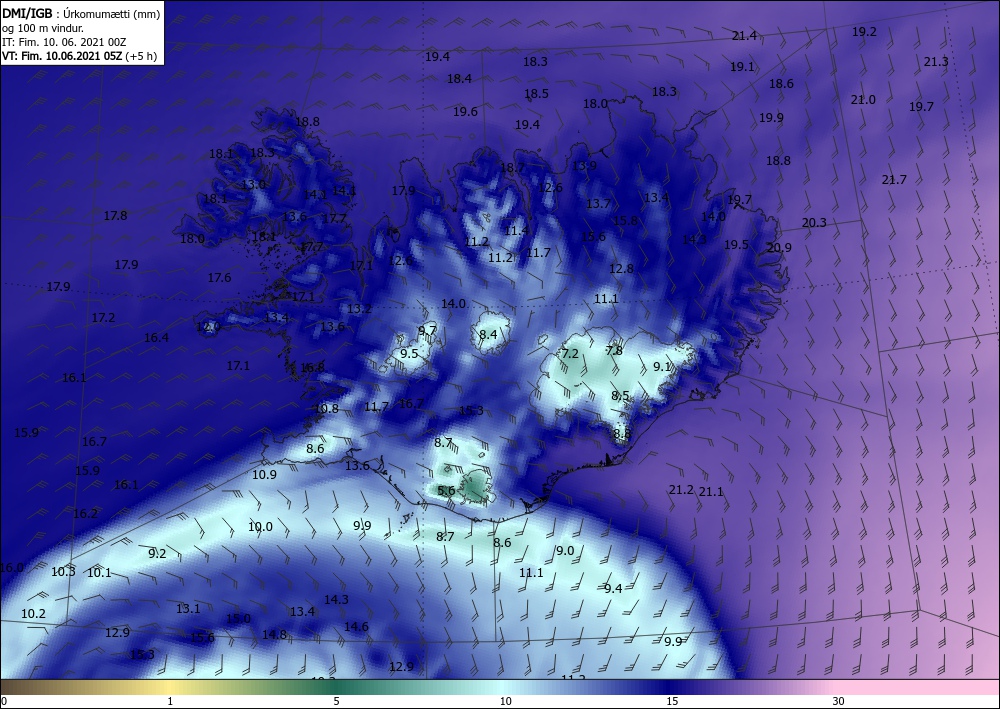The width and height of the screenshot is (1000, 709).
Task: Click the 17.6 value label
Action: click(x=219, y=278)
